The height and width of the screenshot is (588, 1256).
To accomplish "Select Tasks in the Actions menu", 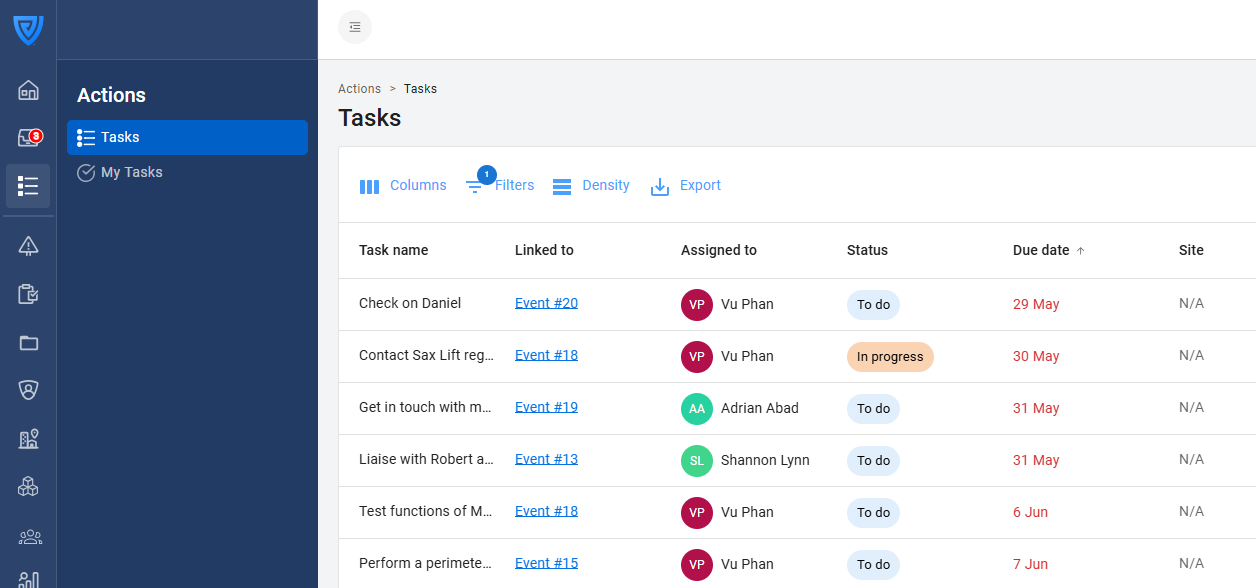I will (x=120, y=138).
